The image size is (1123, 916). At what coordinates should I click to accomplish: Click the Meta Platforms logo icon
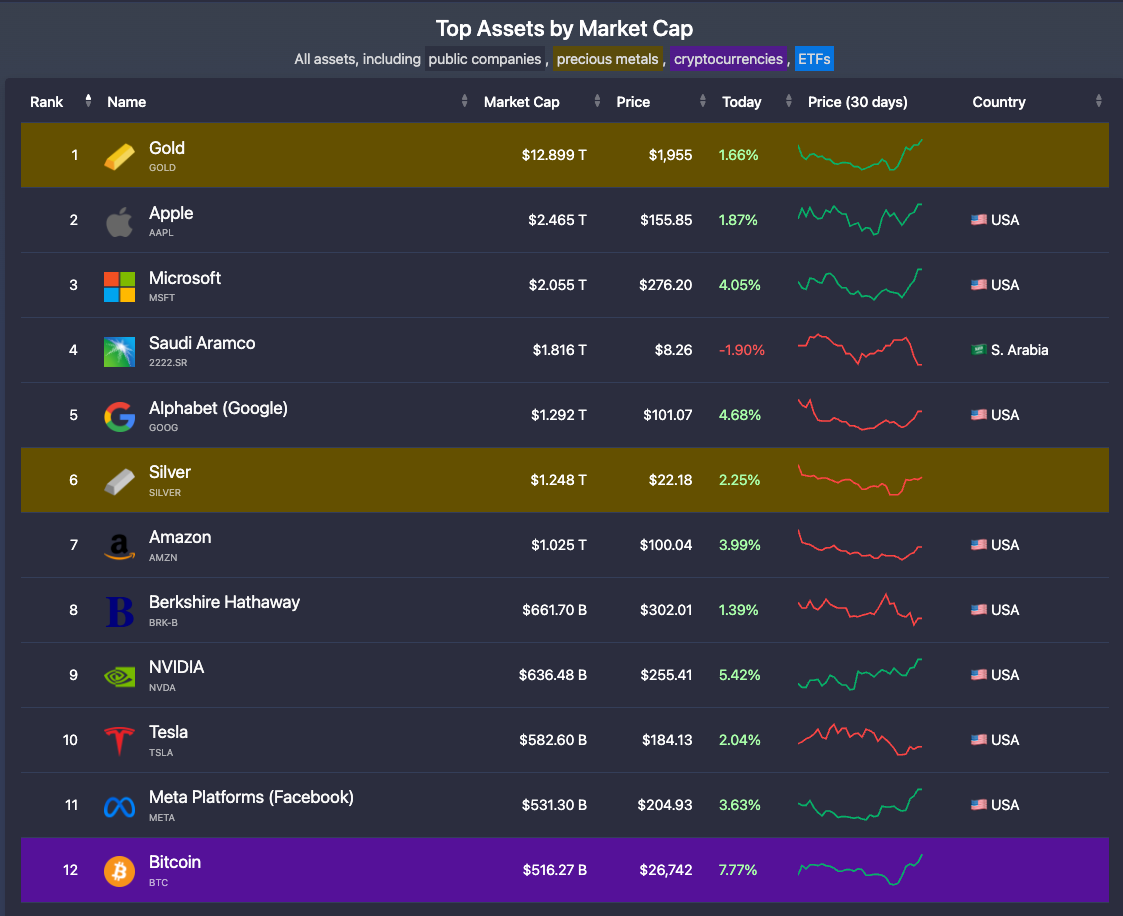[120, 807]
